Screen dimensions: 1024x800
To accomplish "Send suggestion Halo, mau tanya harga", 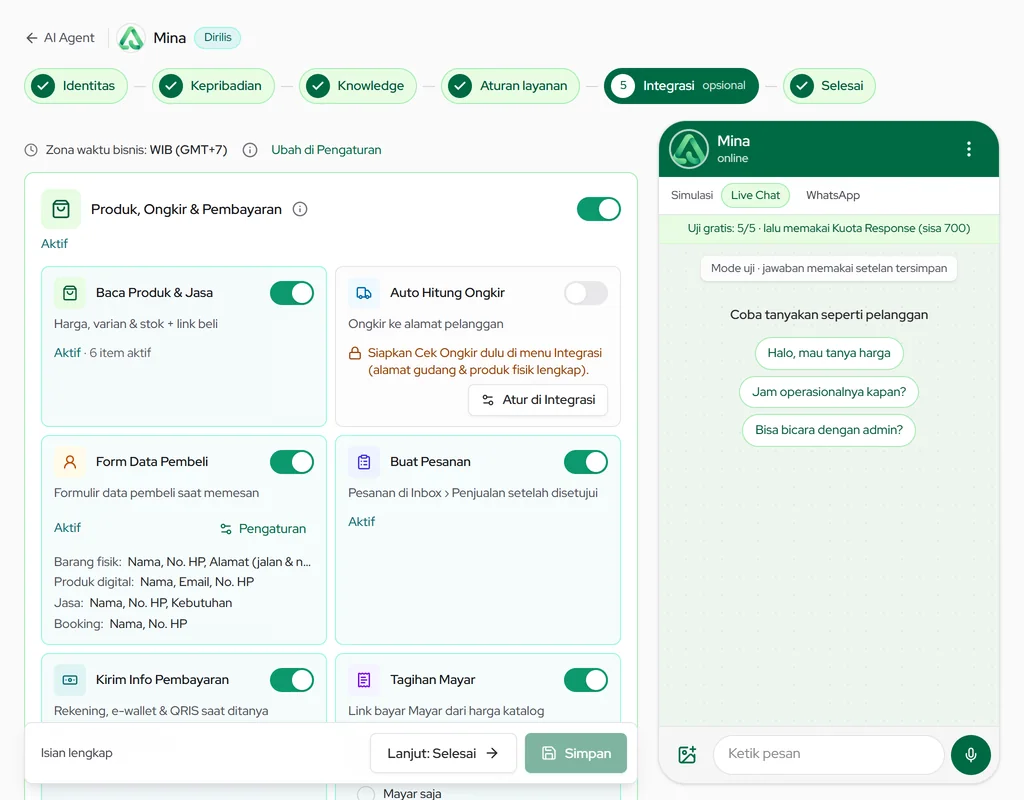I will [x=829, y=353].
